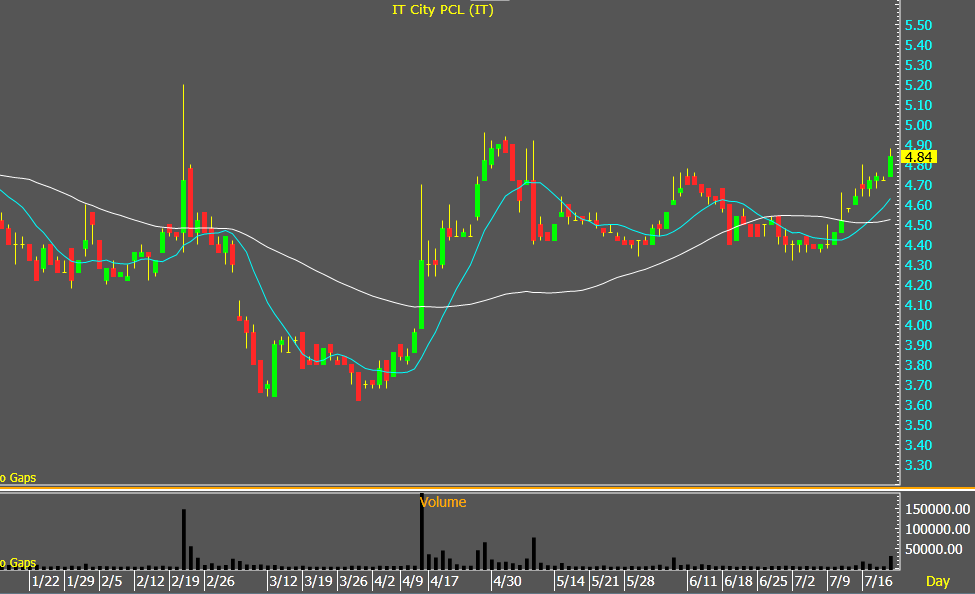
Task: Click the 6/11 date label
Action: pos(703,582)
